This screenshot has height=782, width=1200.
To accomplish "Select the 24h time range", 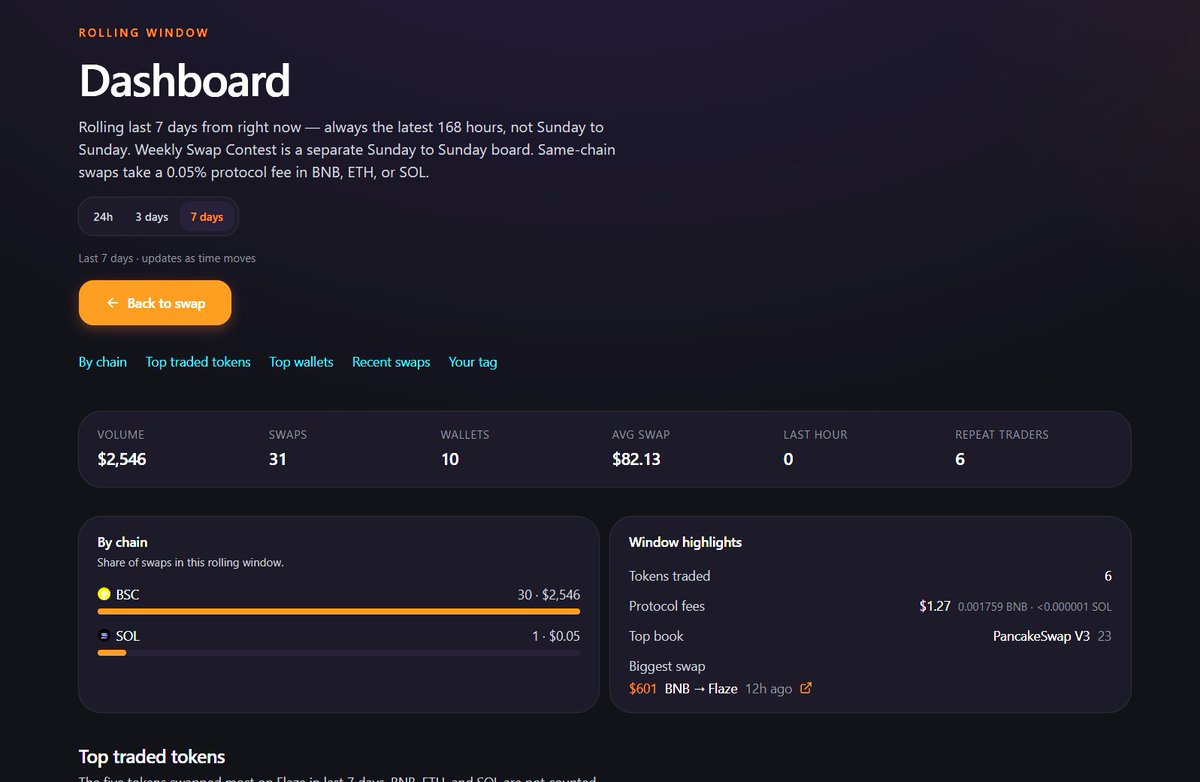I will (103, 217).
